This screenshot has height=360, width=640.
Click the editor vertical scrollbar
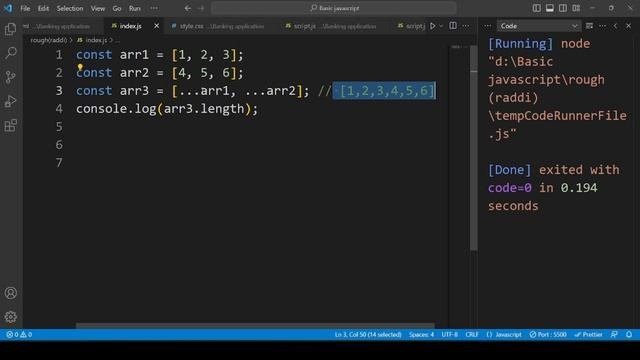[473, 149]
